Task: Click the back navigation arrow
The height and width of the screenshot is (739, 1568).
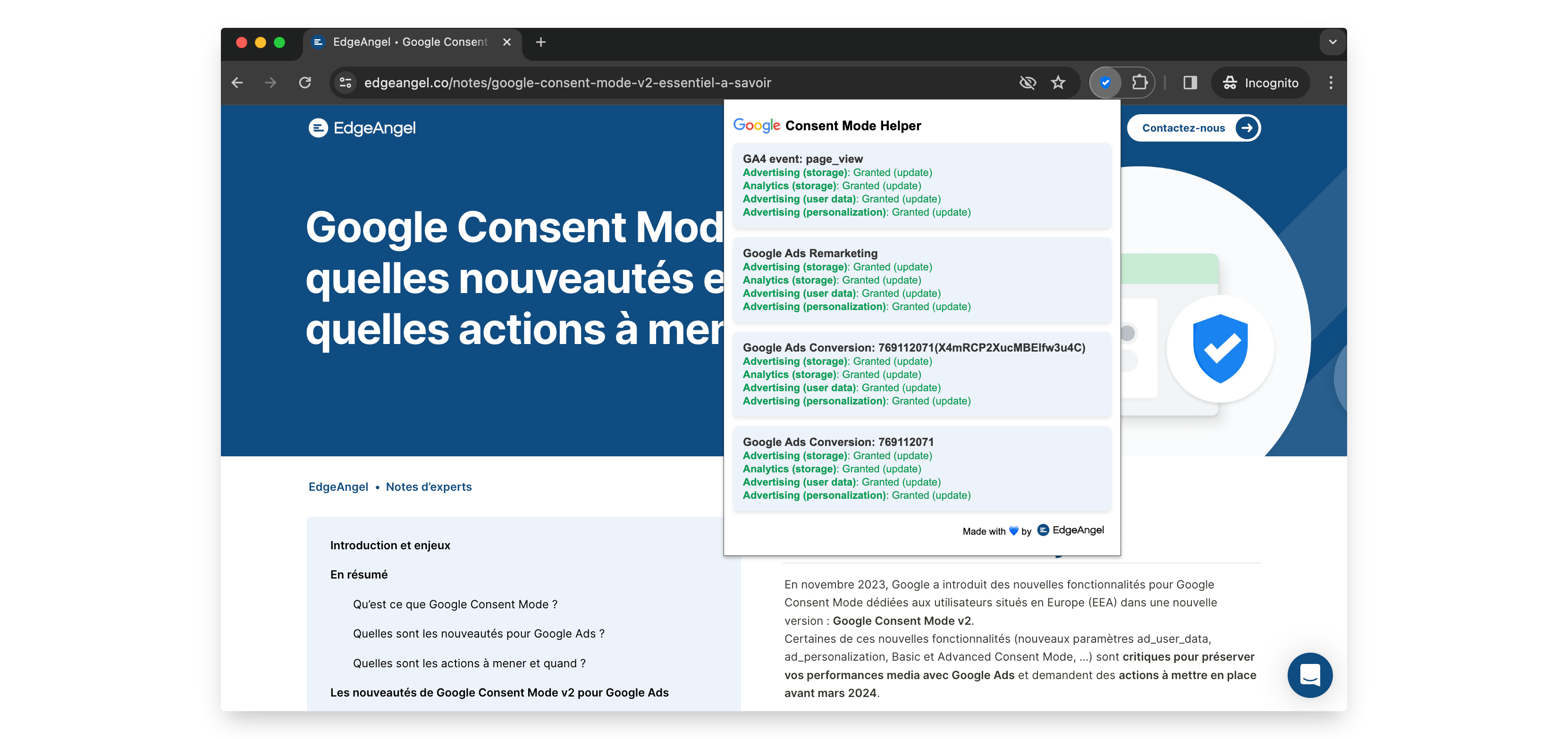Action: tap(237, 83)
